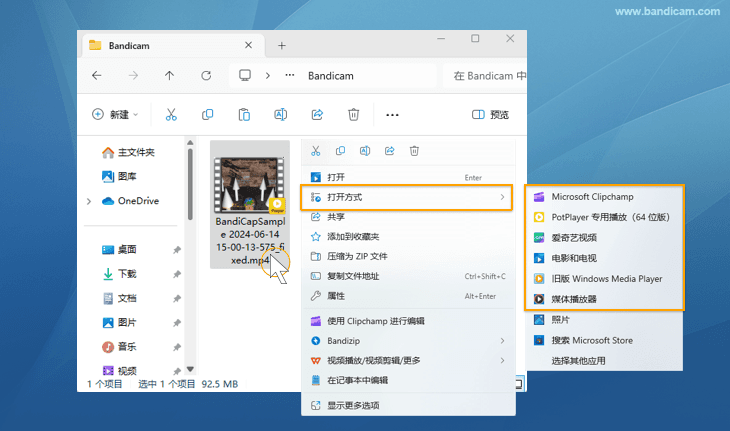Open with PotPlayer 专用播放 (64 位版)
The image size is (730, 431).
point(604,217)
